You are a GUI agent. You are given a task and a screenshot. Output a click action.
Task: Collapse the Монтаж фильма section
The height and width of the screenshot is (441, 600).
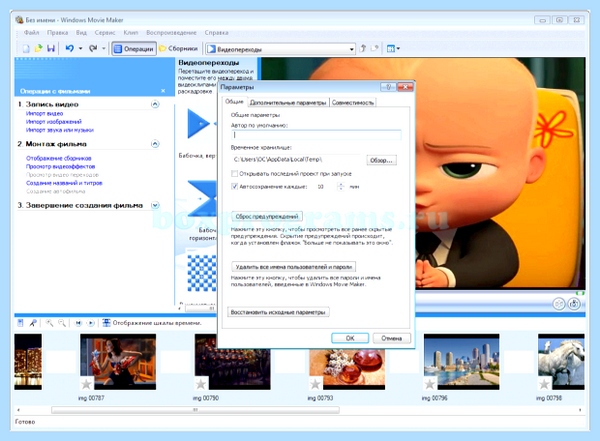(x=155, y=144)
